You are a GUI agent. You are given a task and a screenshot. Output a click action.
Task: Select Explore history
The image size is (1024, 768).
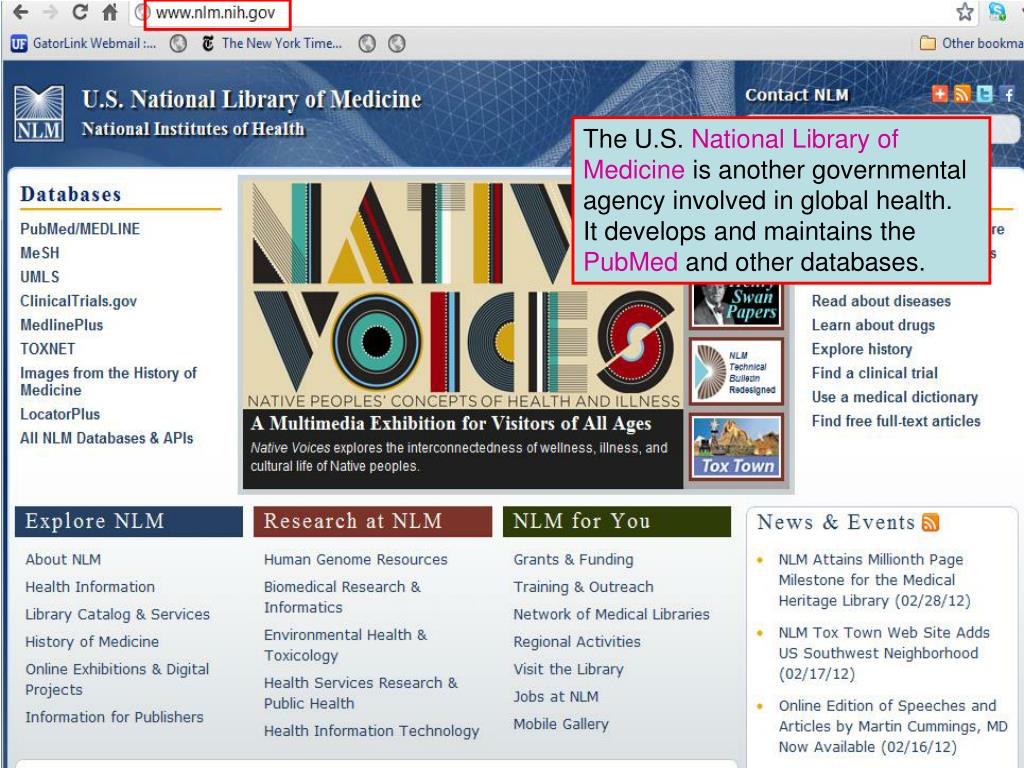(x=862, y=349)
